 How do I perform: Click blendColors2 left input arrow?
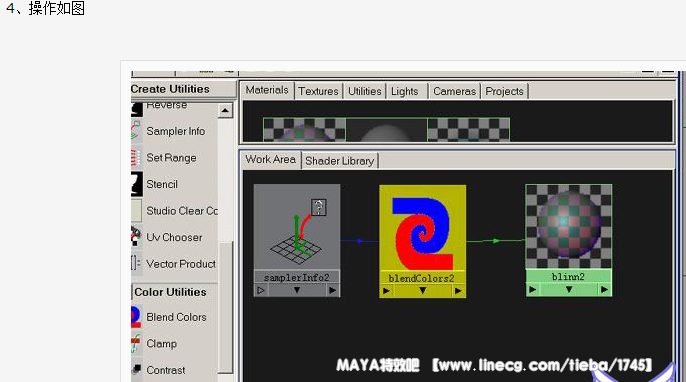click(x=386, y=291)
